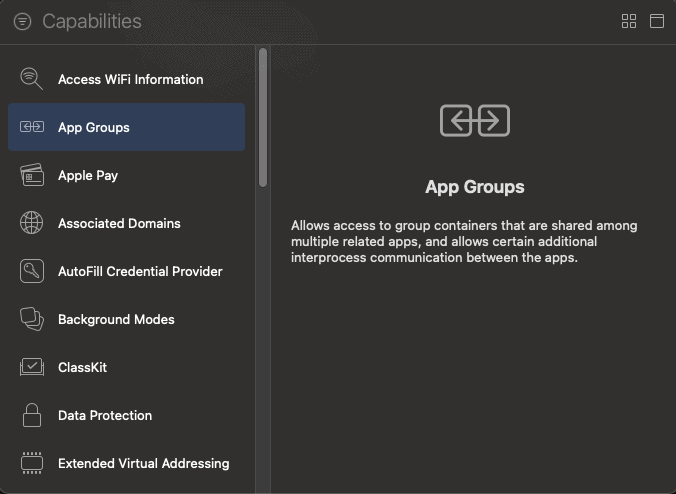Open the Background Modes capability
676x494 pixels.
pyautogui.click(x=116, y=319)
